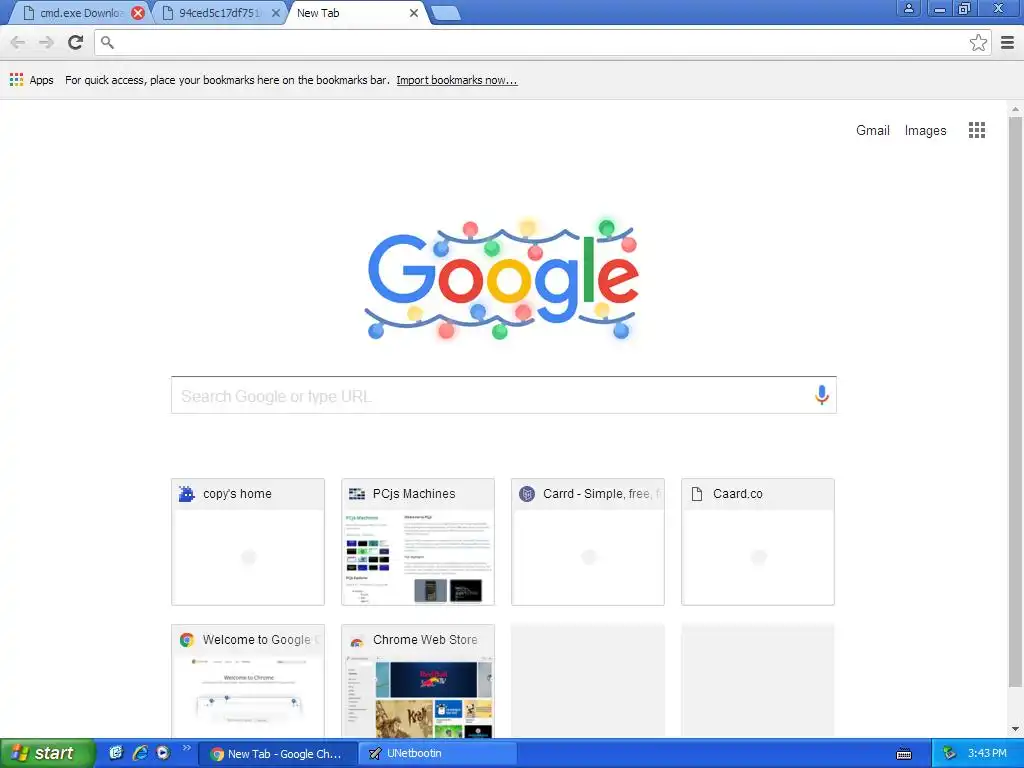Image resolution: width=1024 pixels, height=768 pixels.
Task: Click the system tray icon near the clock
Action: pos(950,754)
